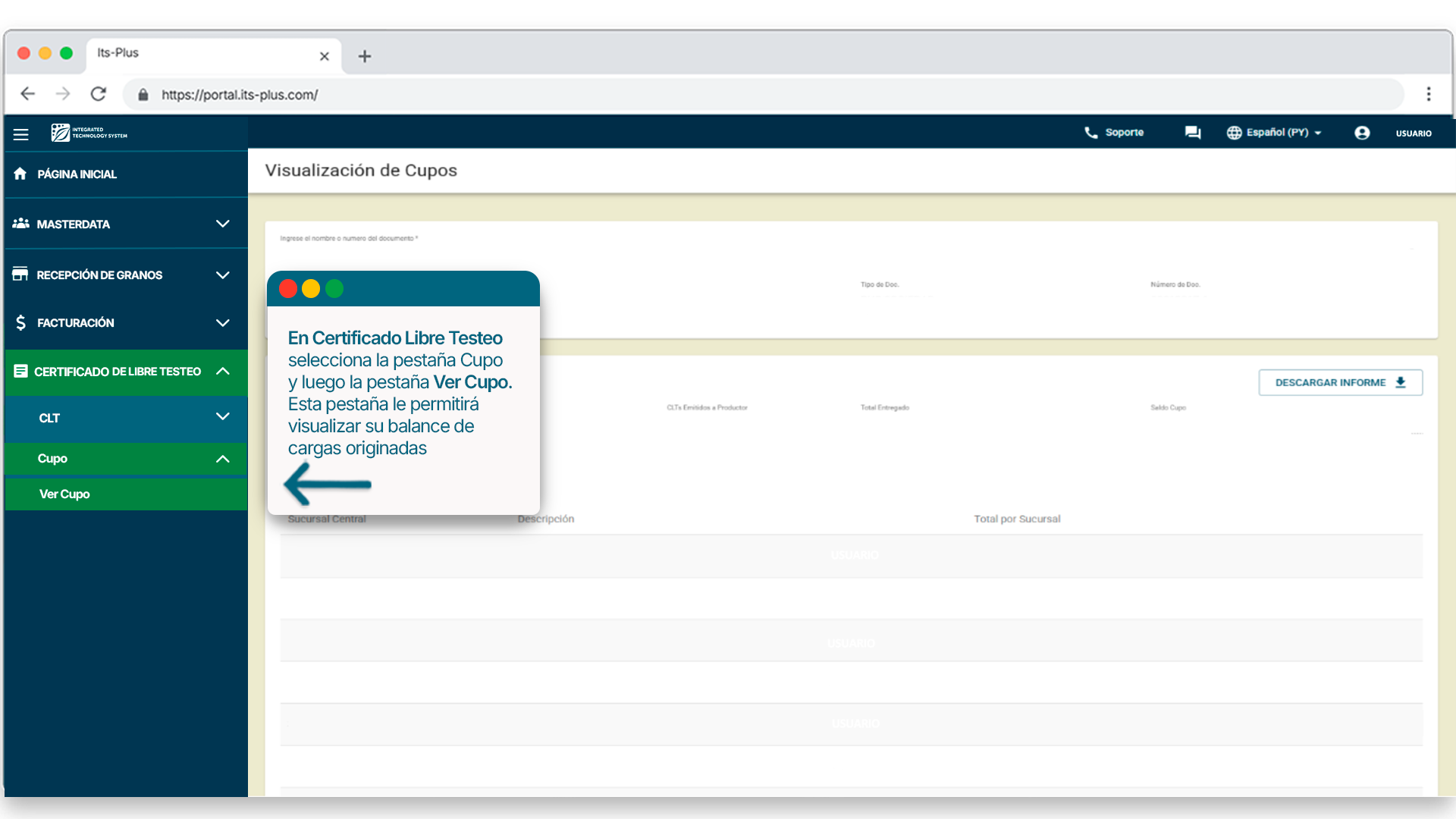Click the browser back arrow
The height and width of the screenshot is (819, 1456).
[x=28, y=94]
